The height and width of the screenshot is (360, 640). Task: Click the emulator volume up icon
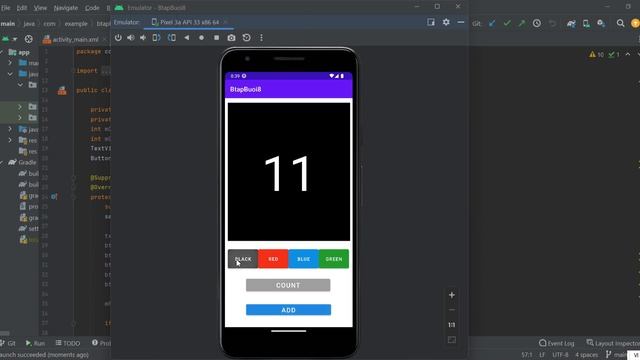[x=131, y=38]
